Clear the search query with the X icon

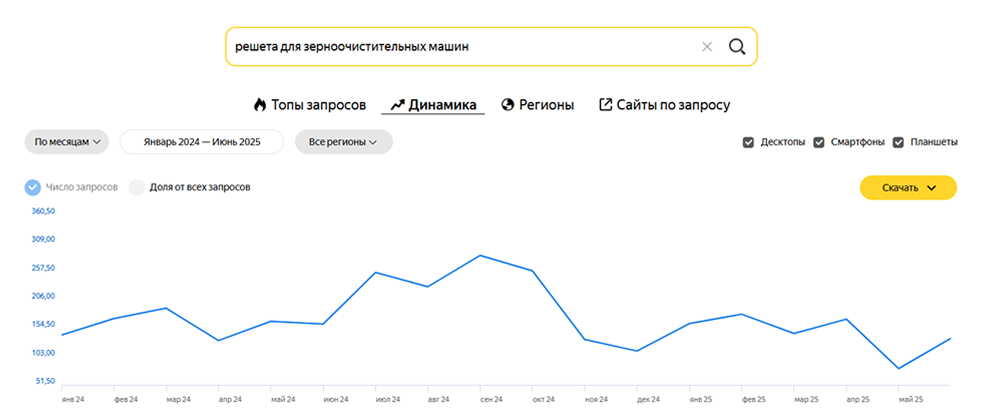click(x=707, y=46)
